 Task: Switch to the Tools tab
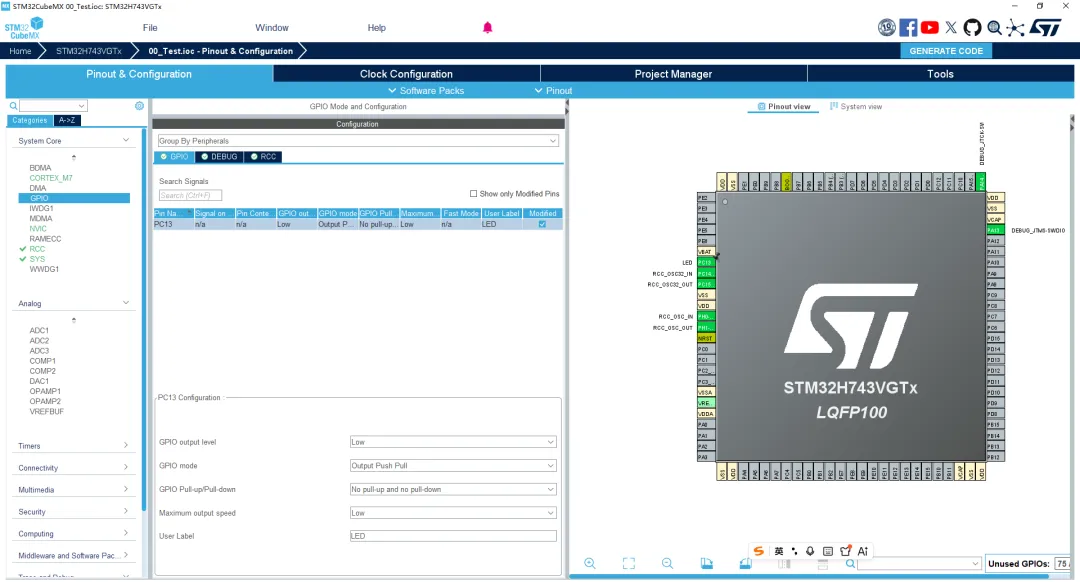pos(940,74)
